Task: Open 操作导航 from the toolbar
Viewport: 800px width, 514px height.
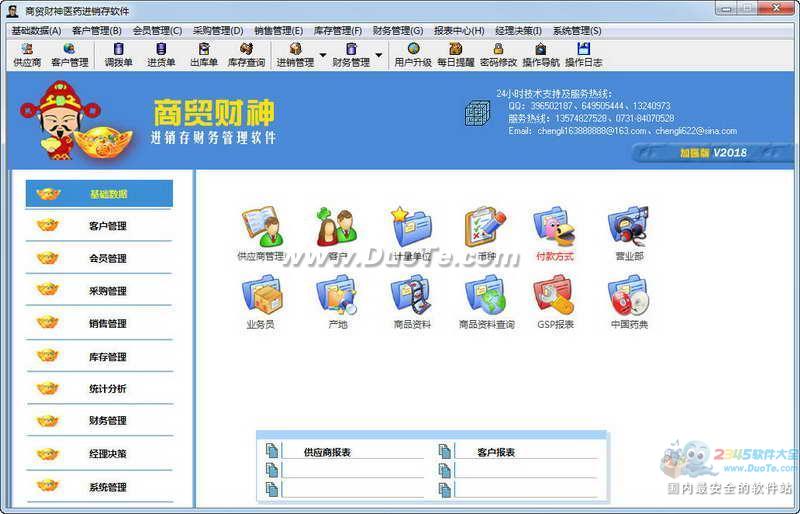Action: click(x=541, y=55)
